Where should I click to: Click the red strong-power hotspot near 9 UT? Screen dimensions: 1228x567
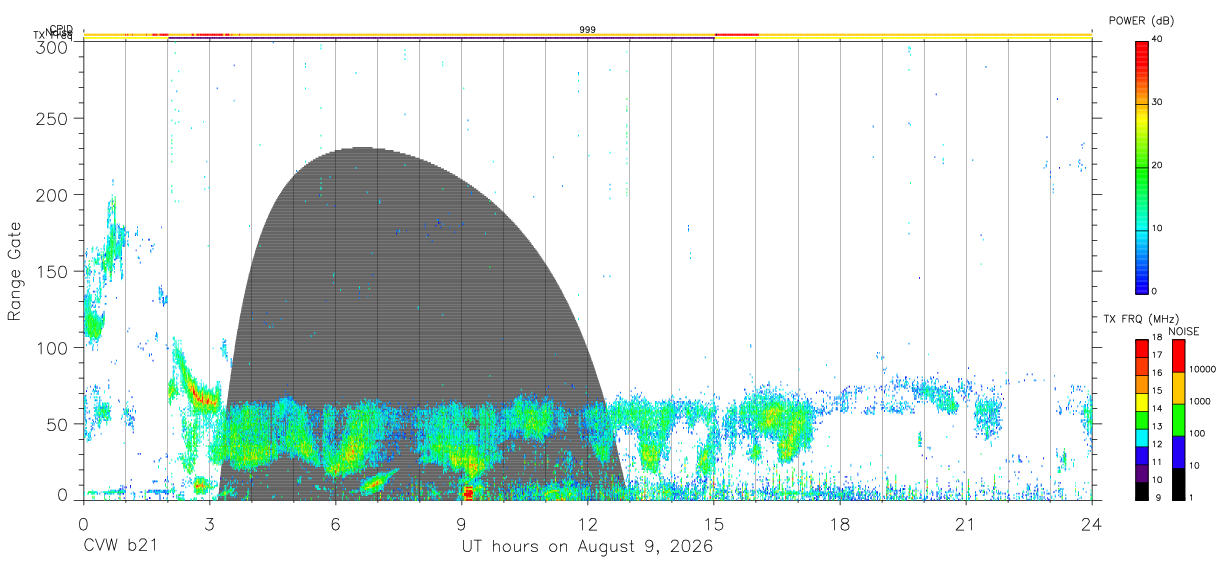[469, 492]
